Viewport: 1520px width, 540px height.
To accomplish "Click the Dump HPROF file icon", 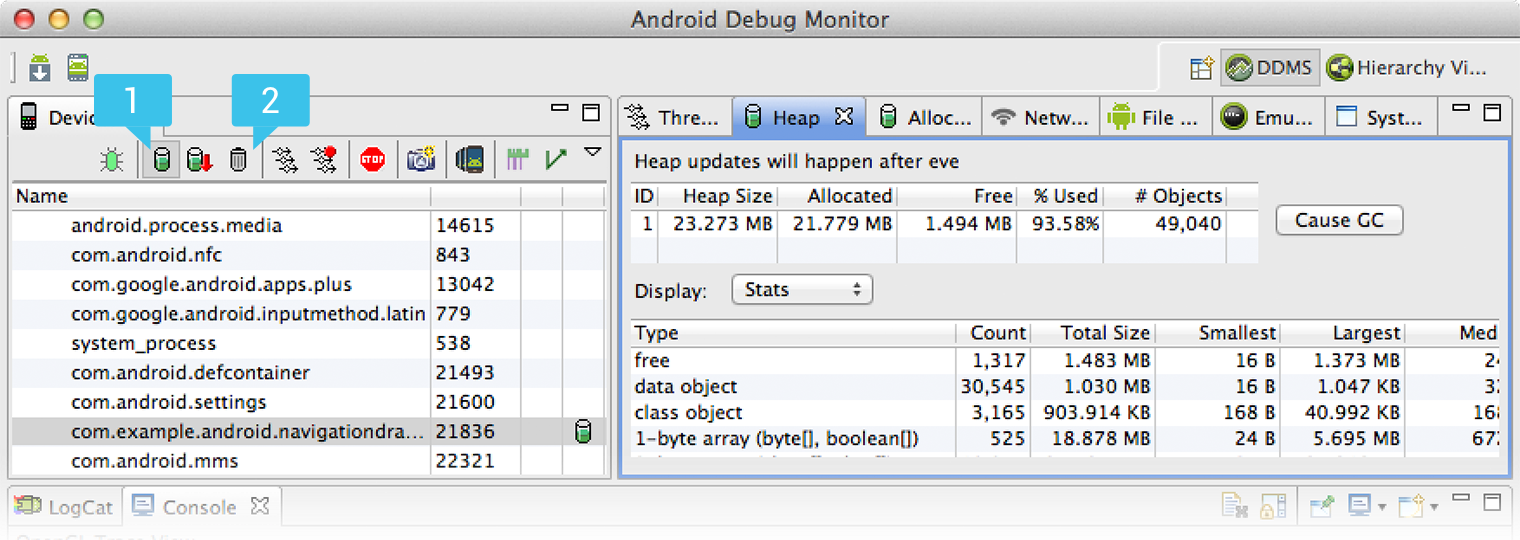I will click(200, 160).
